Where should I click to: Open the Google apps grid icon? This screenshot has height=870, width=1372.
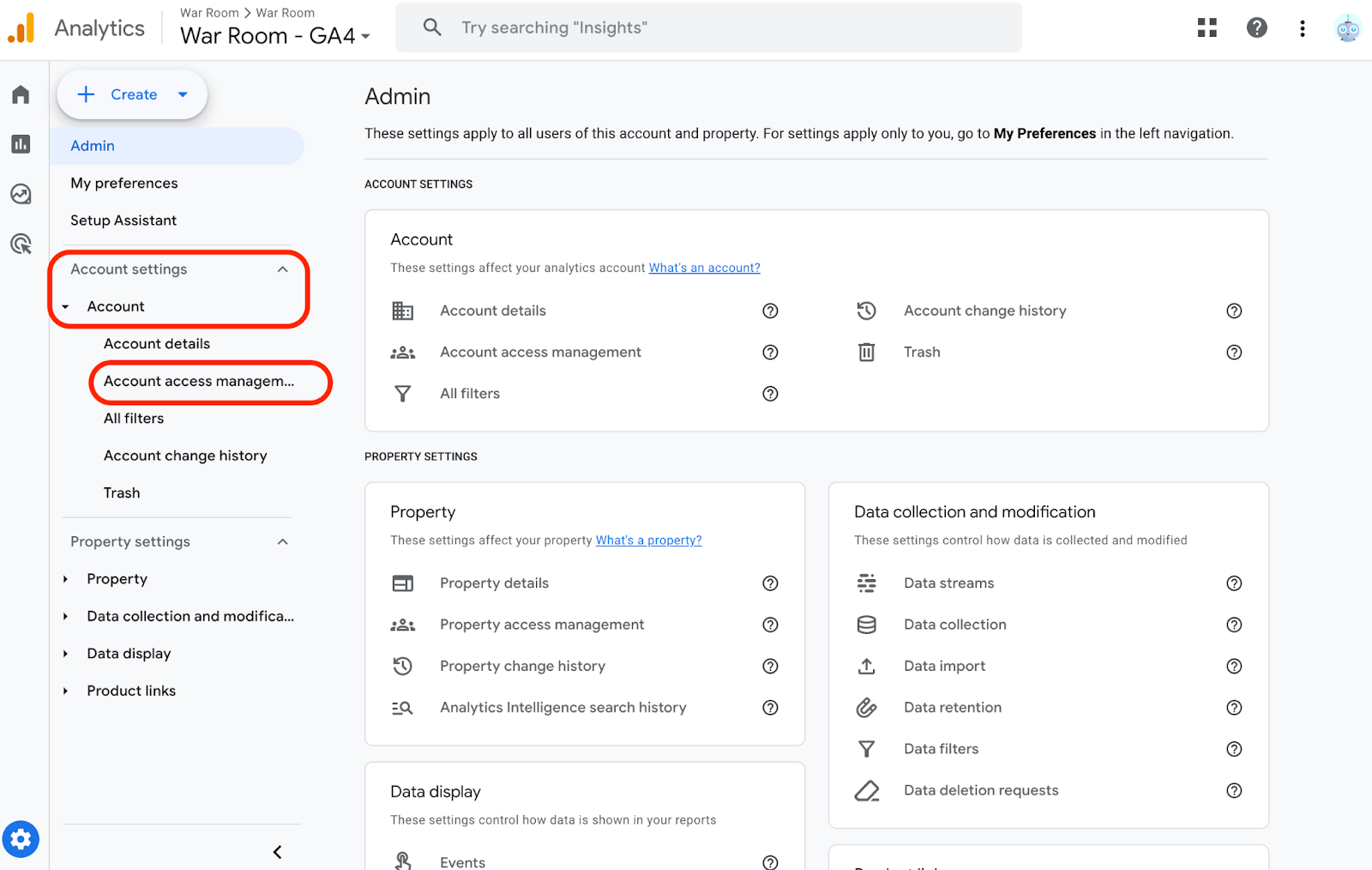coord(1207,28)
